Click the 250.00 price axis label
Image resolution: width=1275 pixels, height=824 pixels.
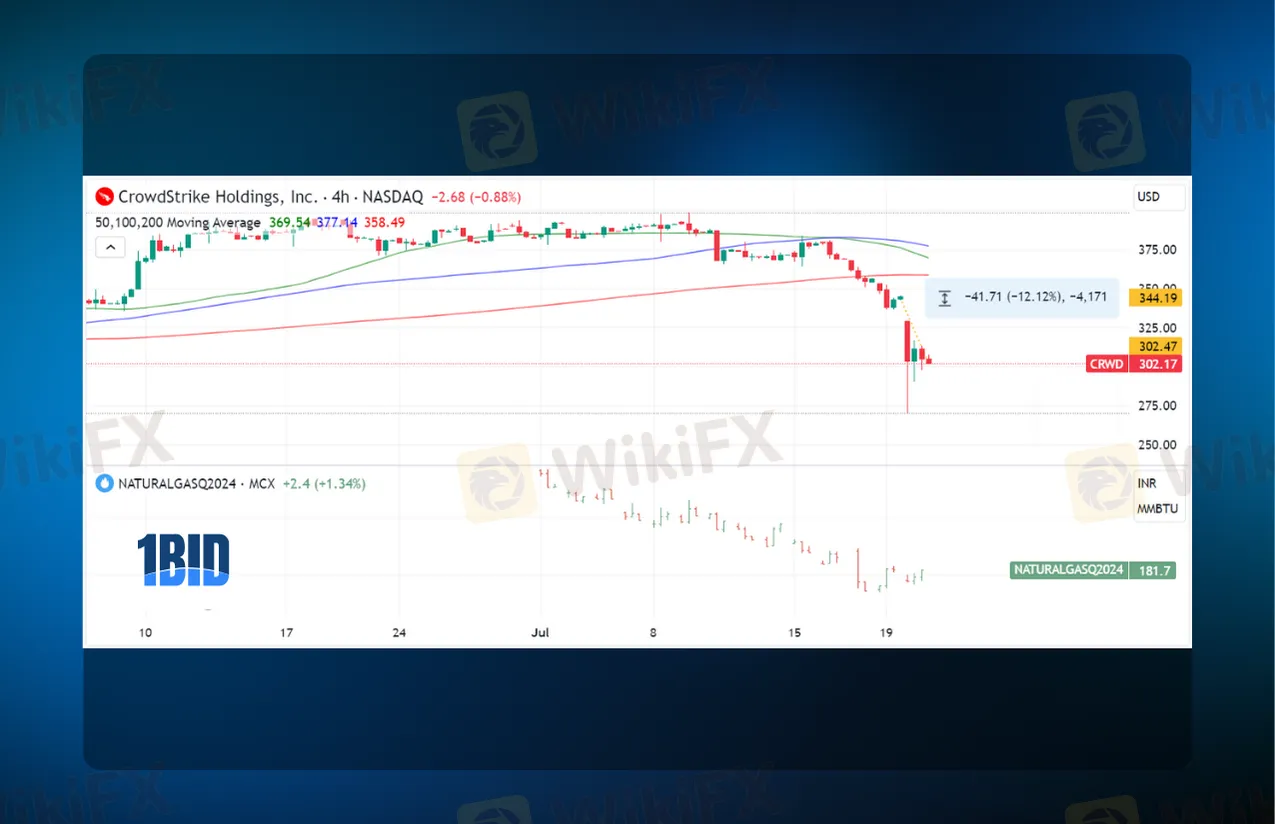click(1157, 445)
